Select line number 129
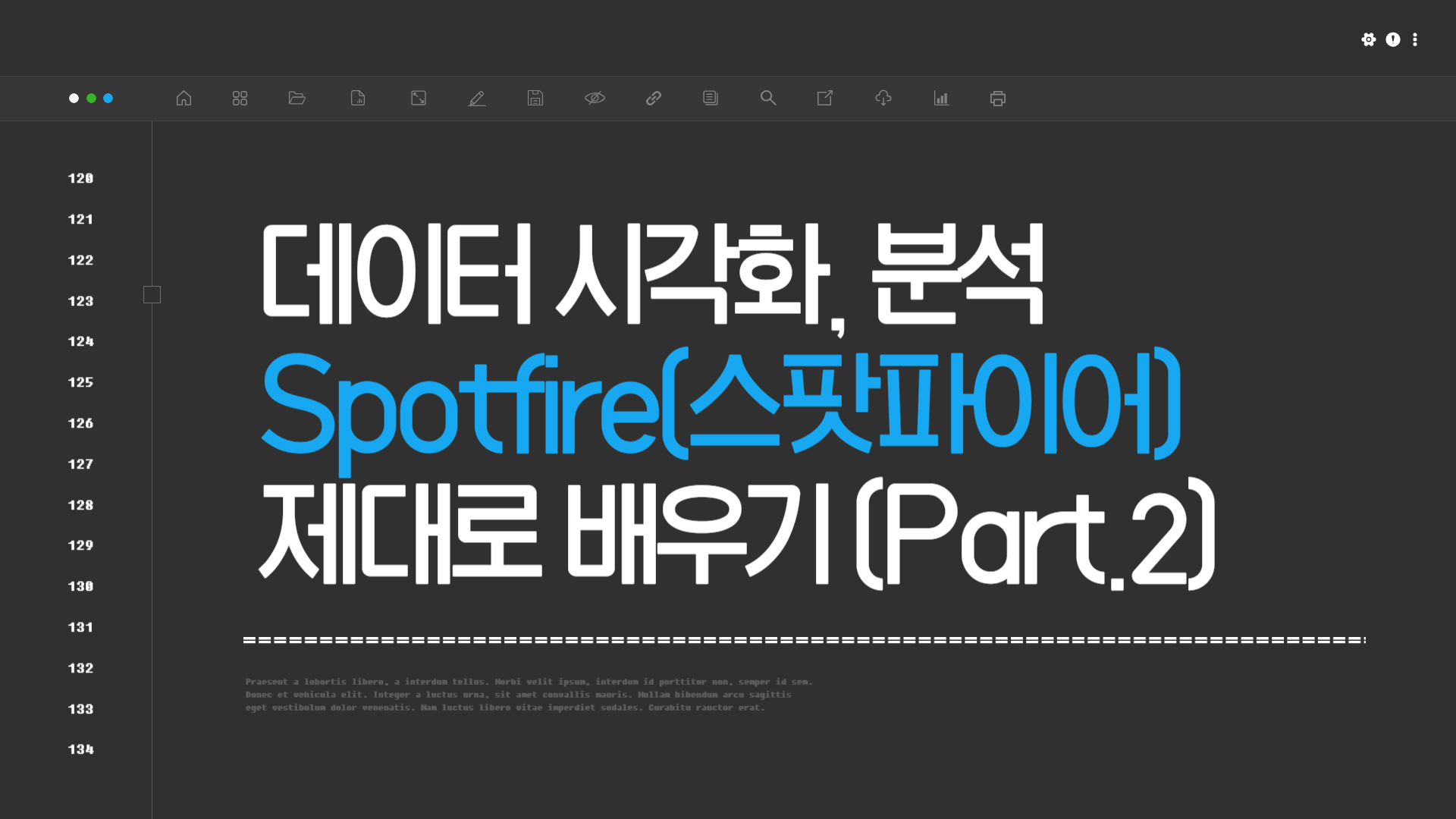Screen dimensions: 1456x819 click(x=81, y=545)
